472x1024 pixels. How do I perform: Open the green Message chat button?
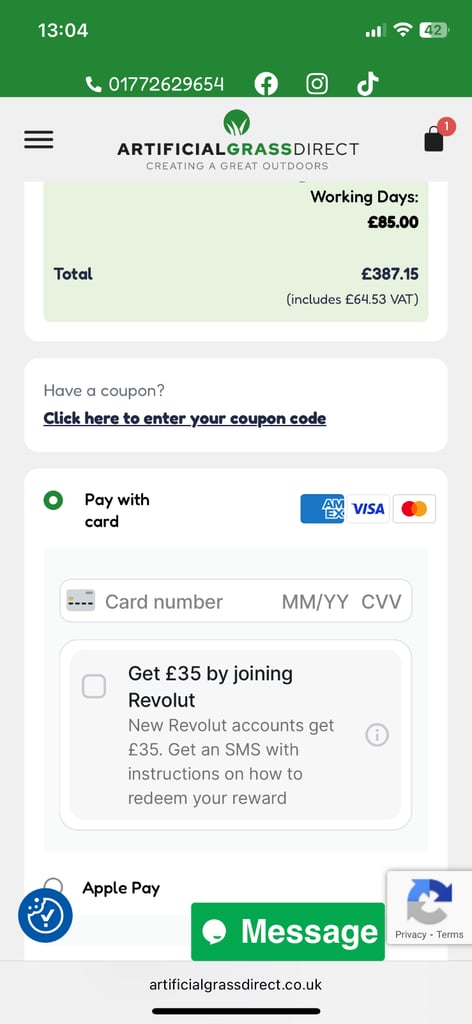[x=288, y=931]
